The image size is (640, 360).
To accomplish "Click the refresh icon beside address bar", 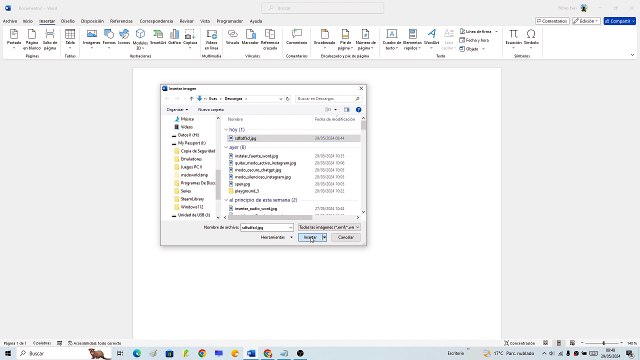I will click(x=287, y=99).
